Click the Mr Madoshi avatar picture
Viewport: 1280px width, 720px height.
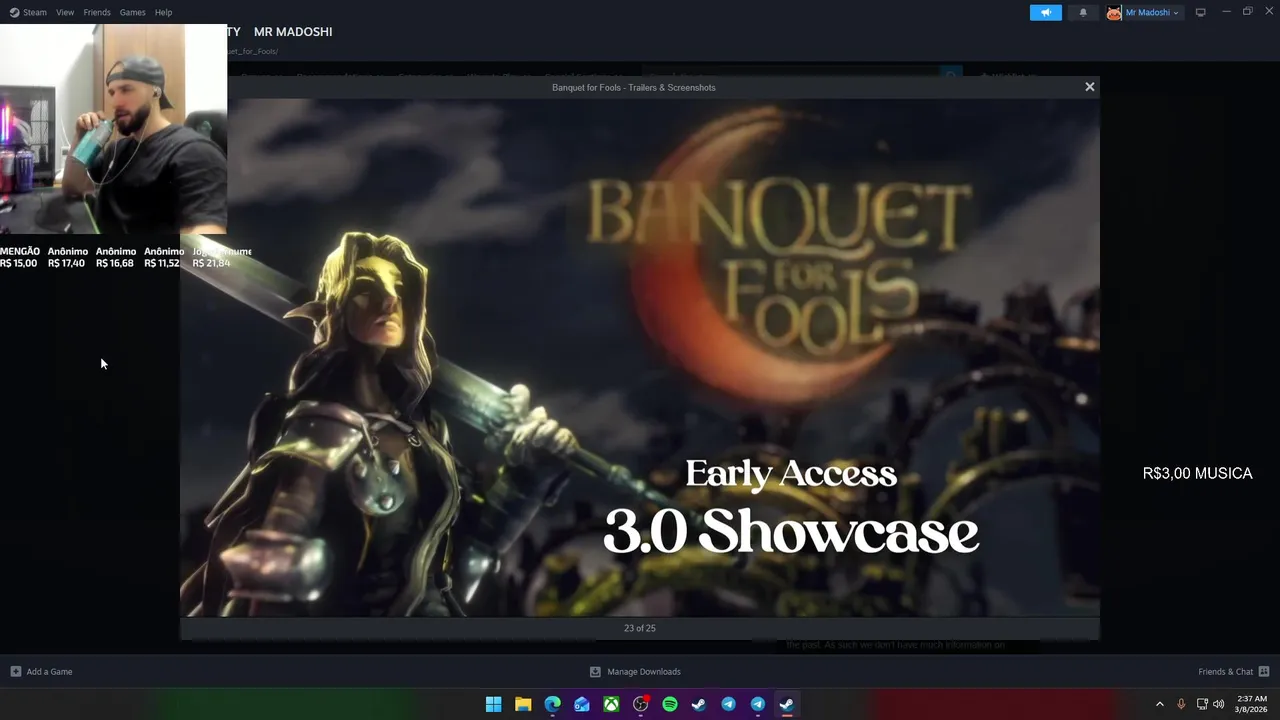tap(1114, 12)
